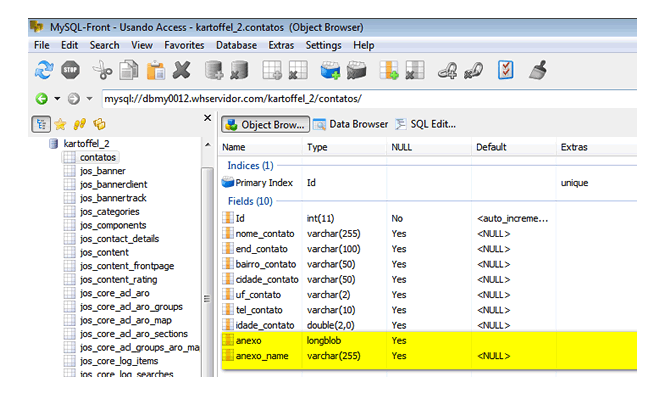Click the Delete Foreign Key icon
Image resolution: width=670 pixels, height=395 pixels.
click(473, 70)
